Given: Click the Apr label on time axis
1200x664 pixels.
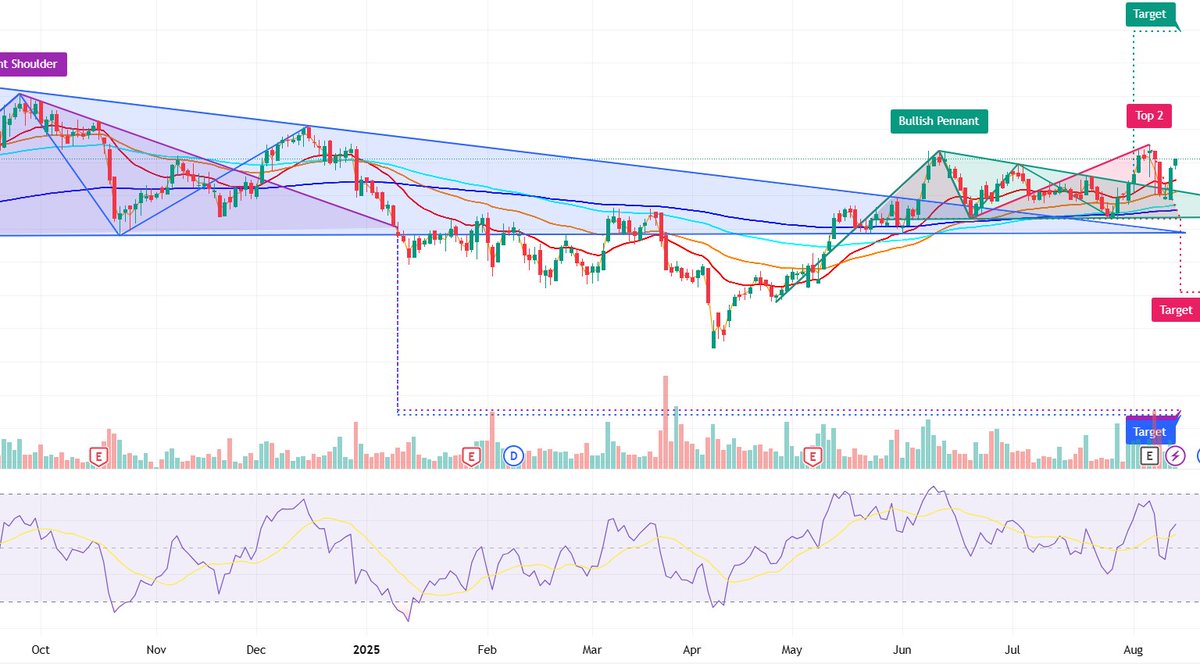Looking at the screenshot, I should [x=694, y=648].
